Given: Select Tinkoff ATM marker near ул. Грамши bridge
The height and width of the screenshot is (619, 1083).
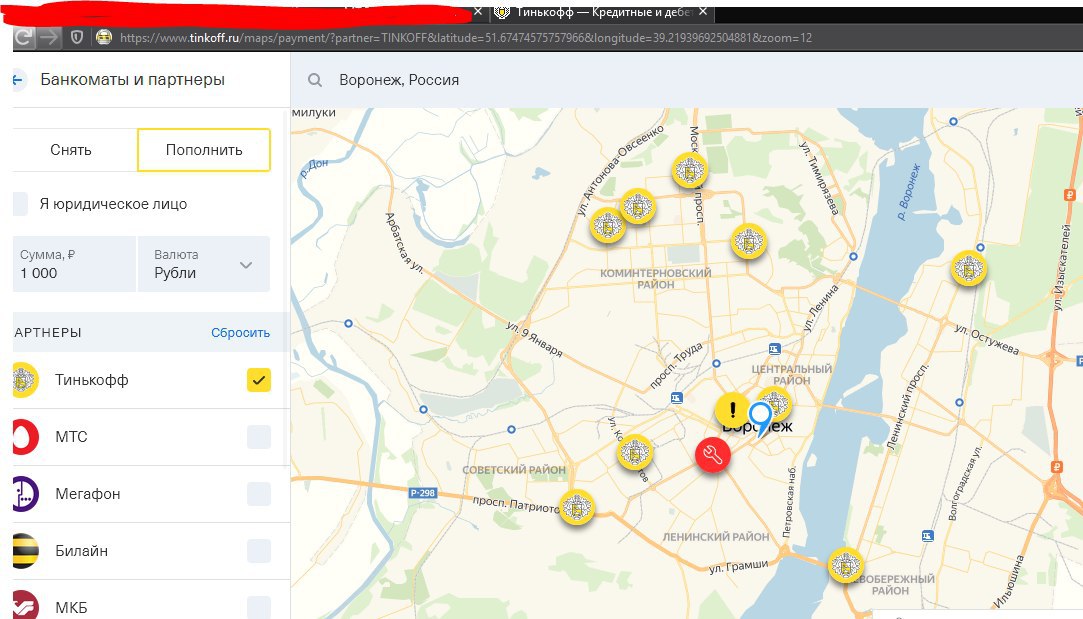Looking at the screenshot, I should click(845, 565).
